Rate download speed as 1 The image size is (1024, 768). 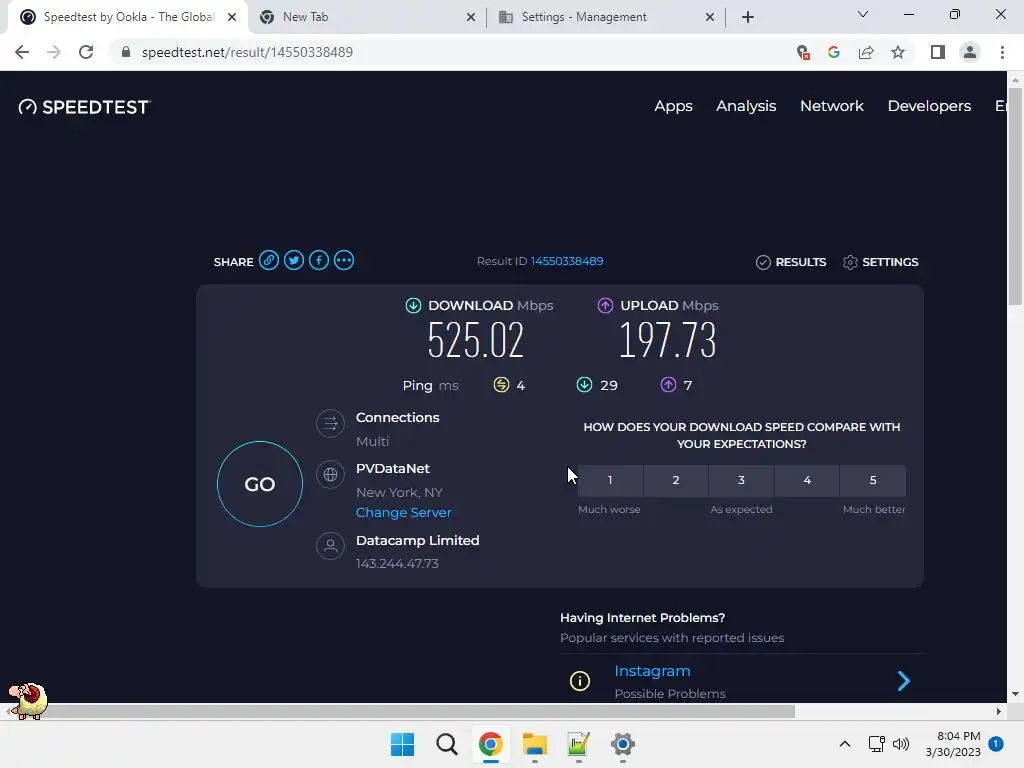[610, 481]
